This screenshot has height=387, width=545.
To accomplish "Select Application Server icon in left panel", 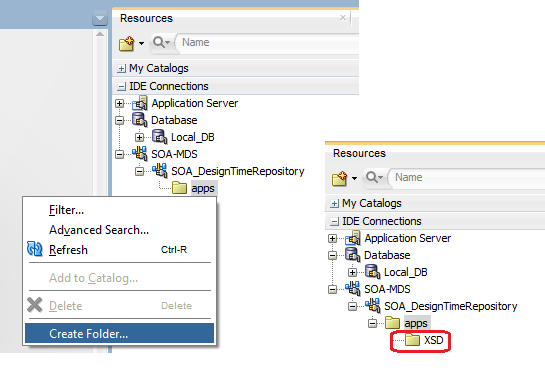I will pos(140,103).
